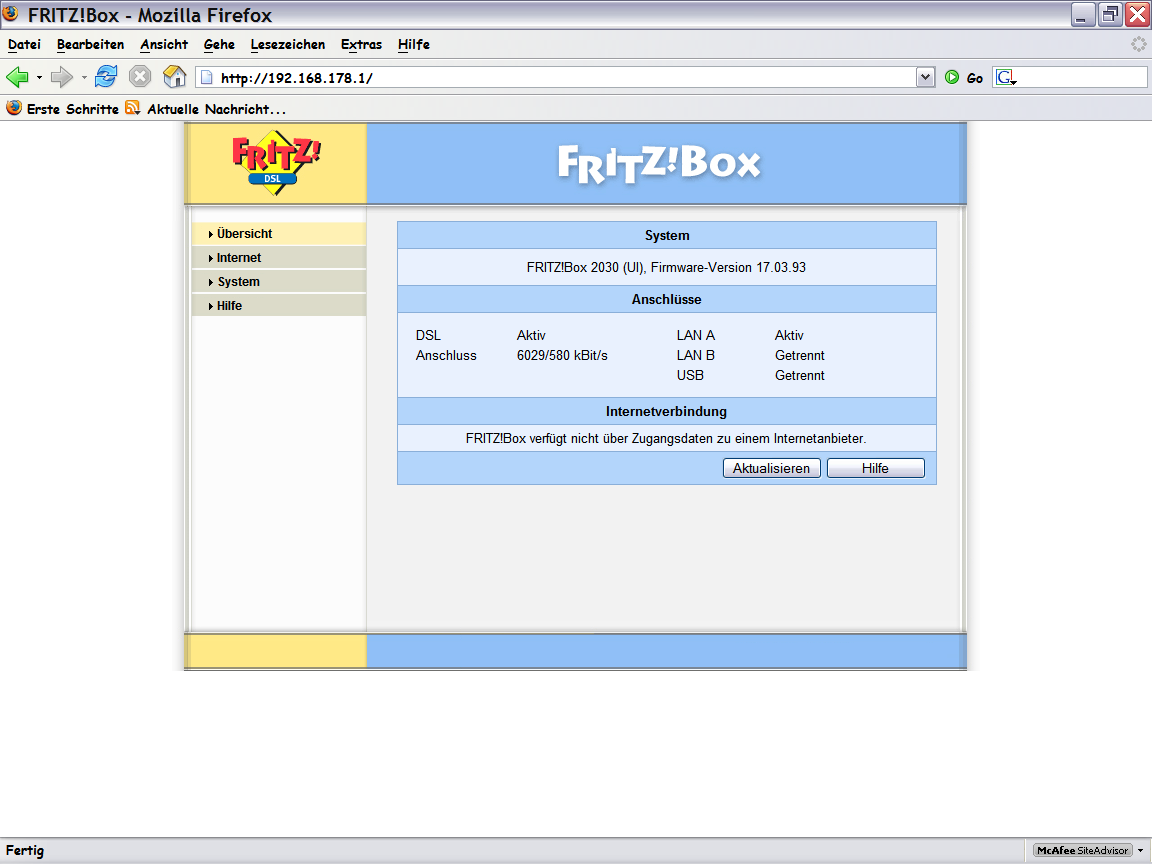Click the green Go button icon
1152x864 pixels.
click(x=952, y=77)
